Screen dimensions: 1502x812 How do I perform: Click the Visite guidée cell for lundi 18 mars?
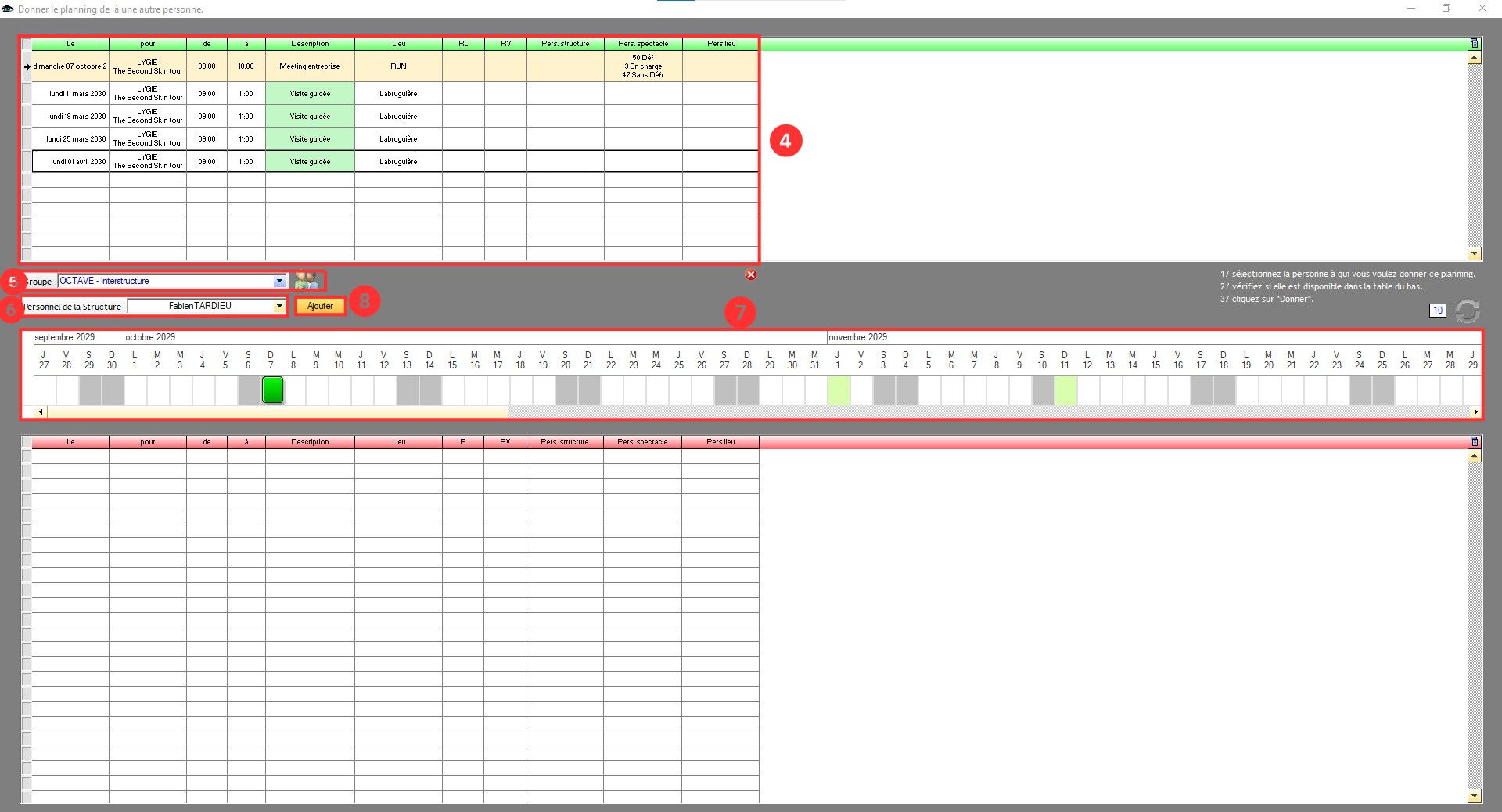coord(310,117)
